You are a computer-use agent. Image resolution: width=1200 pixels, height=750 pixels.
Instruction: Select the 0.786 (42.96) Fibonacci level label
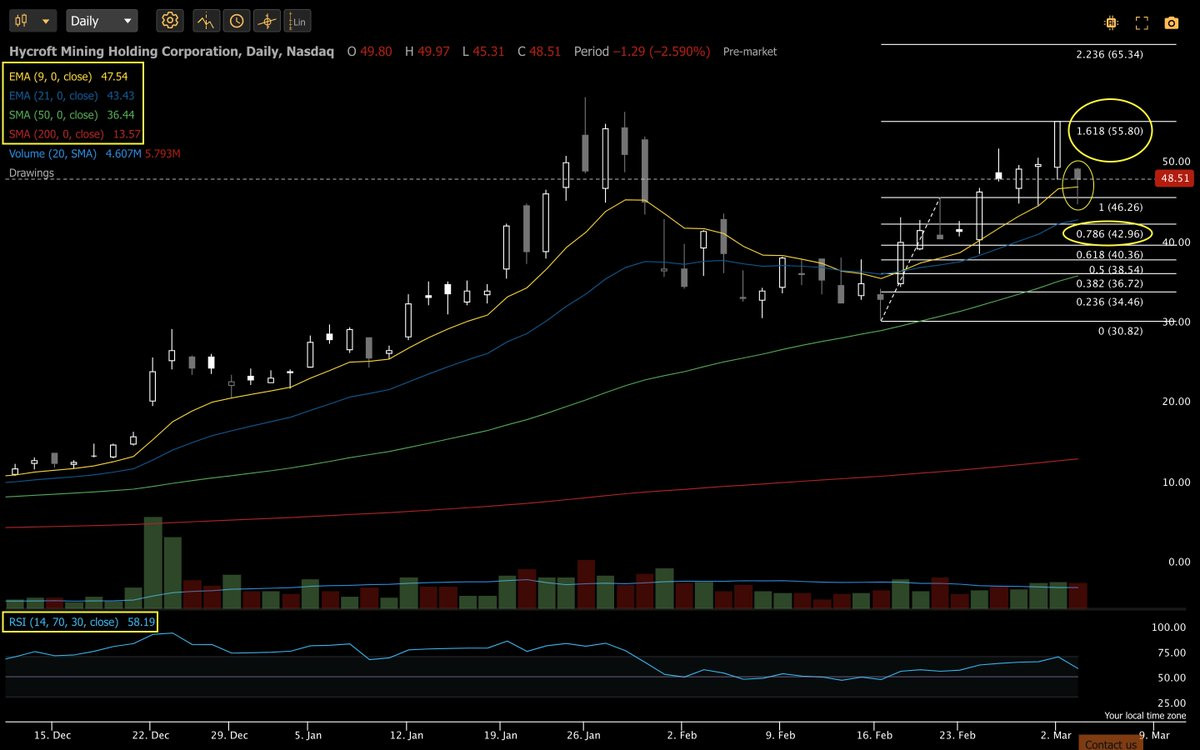(x=1109, y=234)
